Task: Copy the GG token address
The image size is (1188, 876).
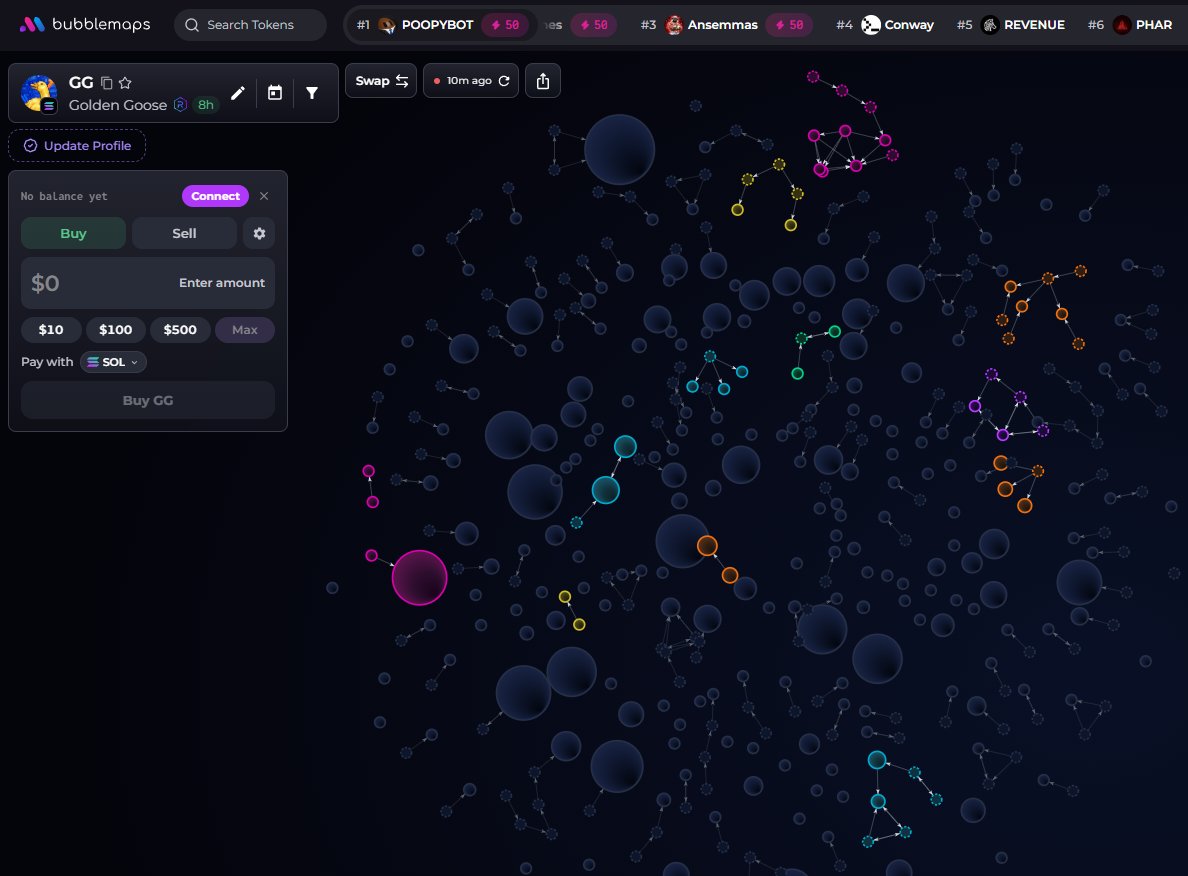Action: coord(107,83)
